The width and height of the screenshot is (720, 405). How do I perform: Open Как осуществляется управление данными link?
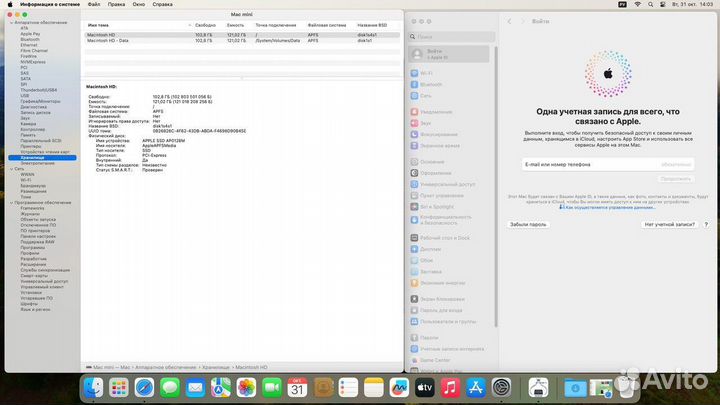click(x=607, y=208)
